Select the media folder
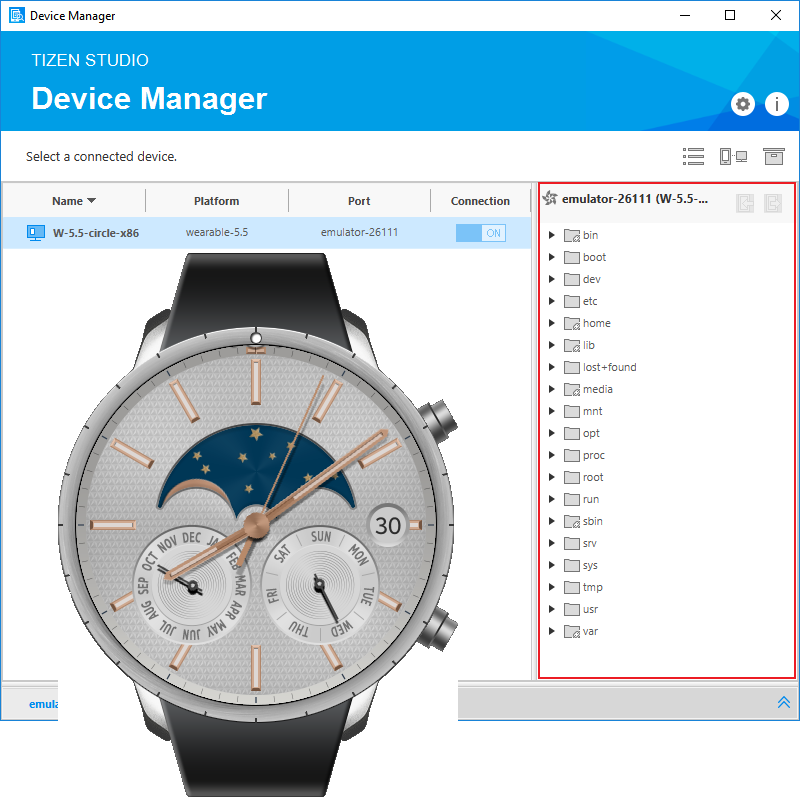 pos(597,390)
